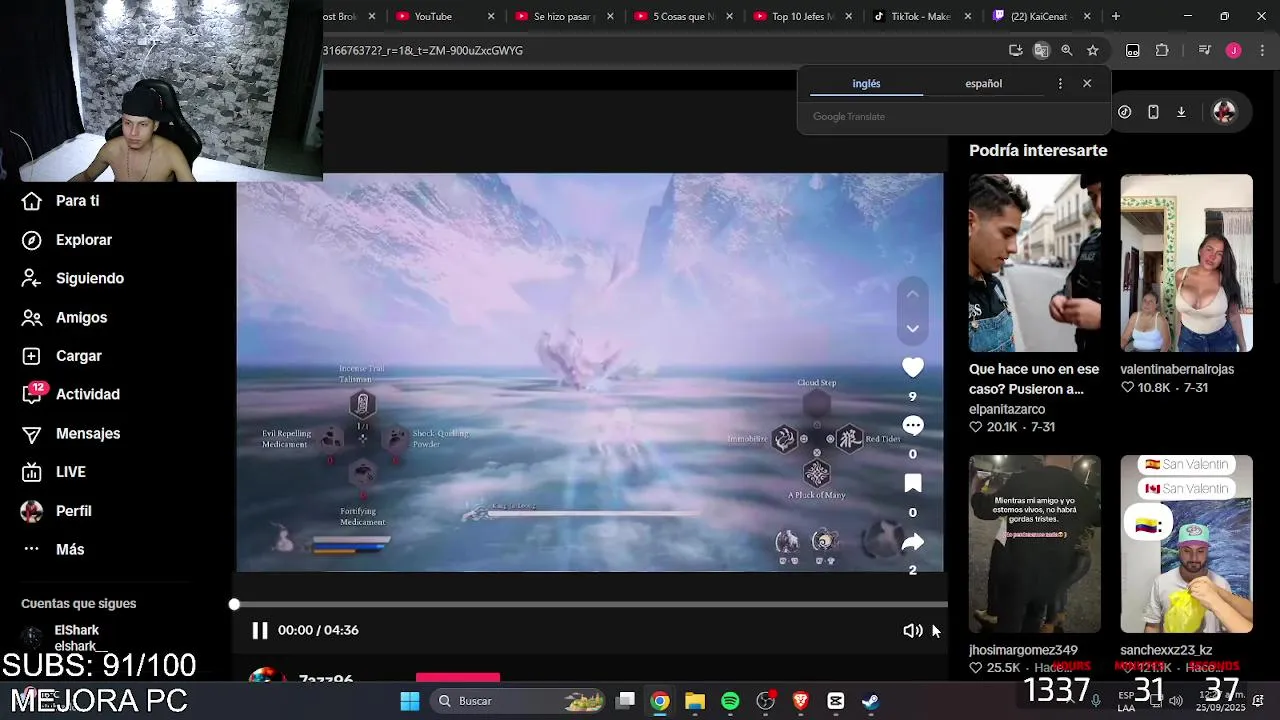The height and width of the screenshot is (720, 1280).
Task: Open Spotify from the taskbar
Action: pos(730,701)
